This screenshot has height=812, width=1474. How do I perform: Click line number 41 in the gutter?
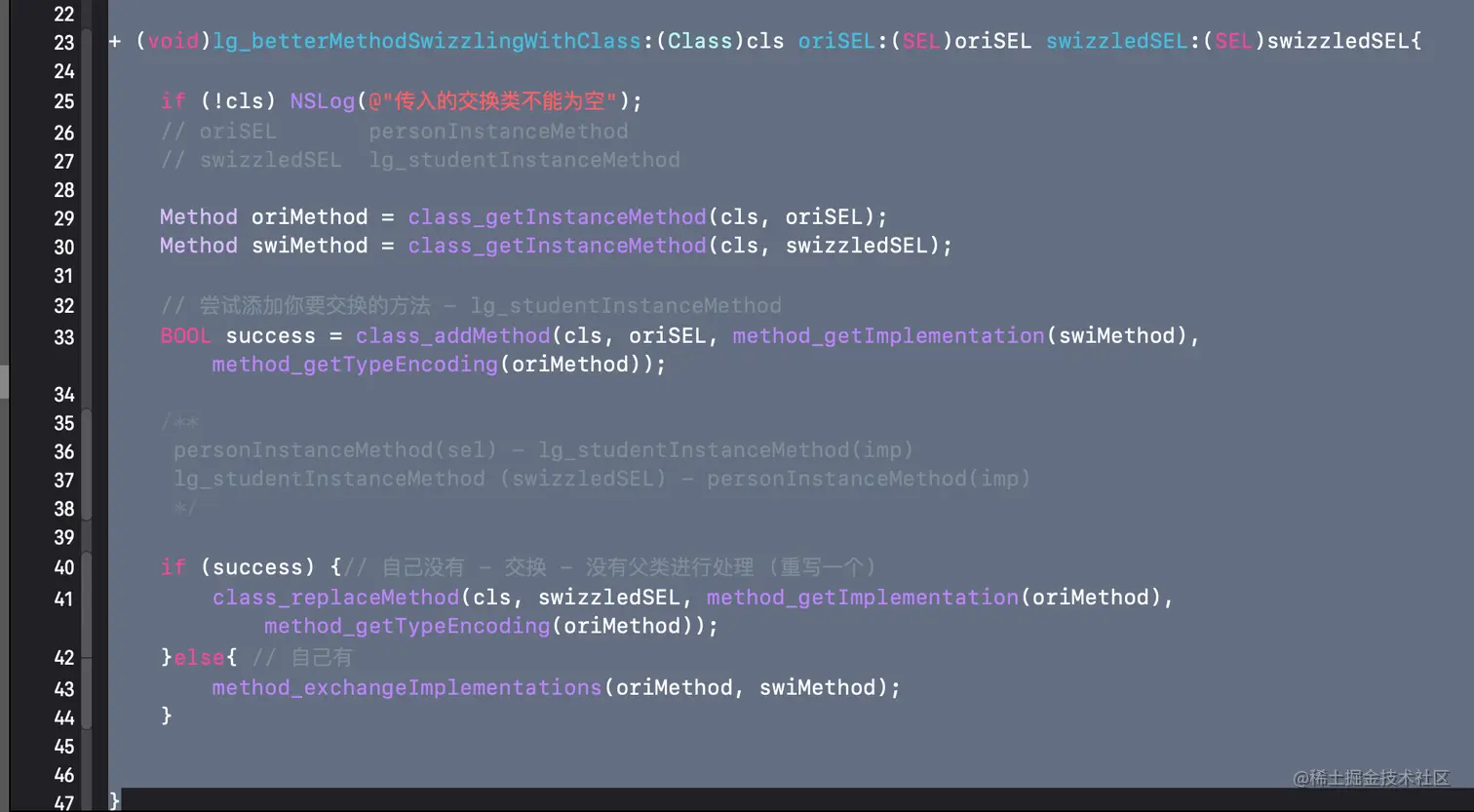point(63,599)
